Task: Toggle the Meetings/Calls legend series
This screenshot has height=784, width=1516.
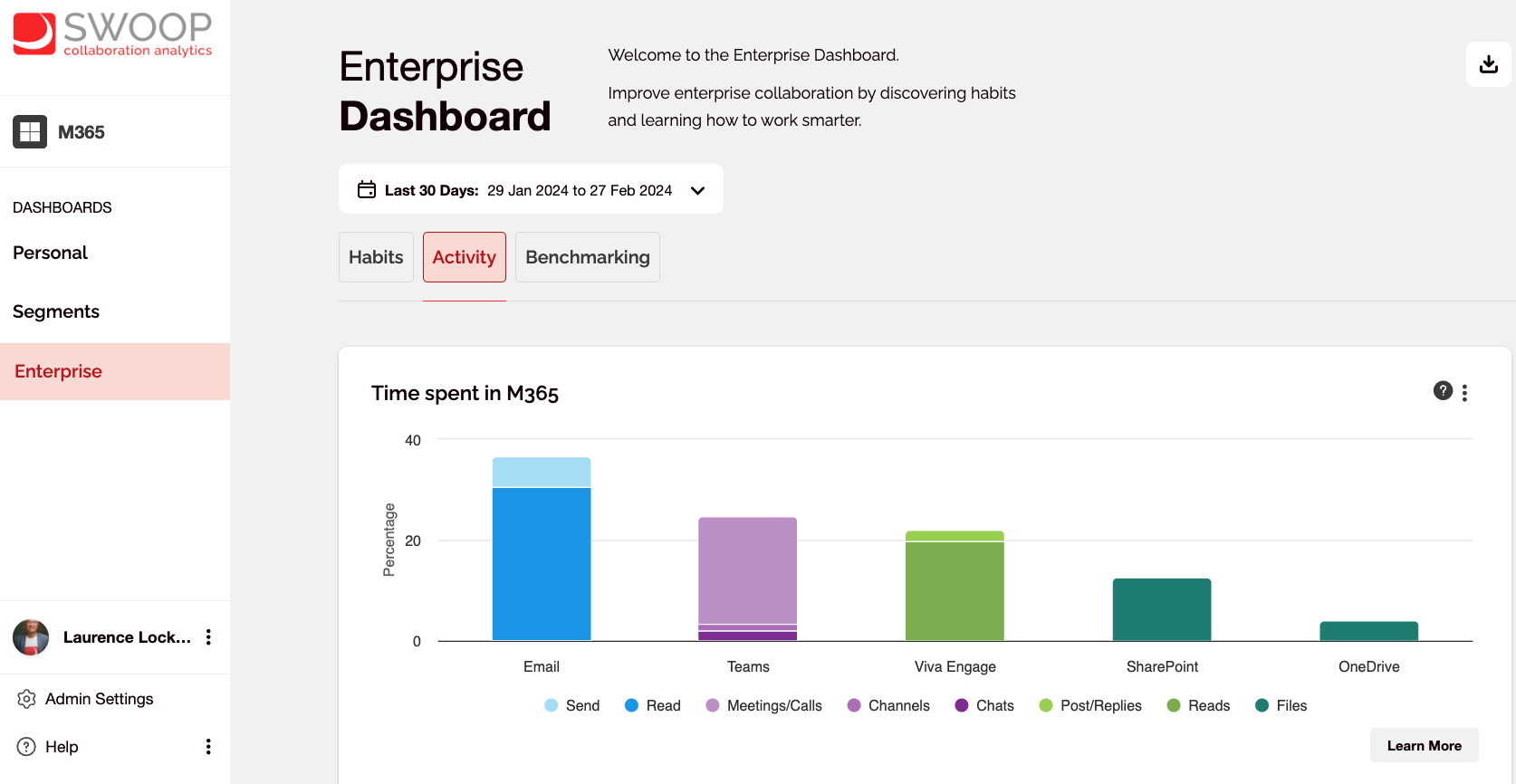Action: (763, 705)
